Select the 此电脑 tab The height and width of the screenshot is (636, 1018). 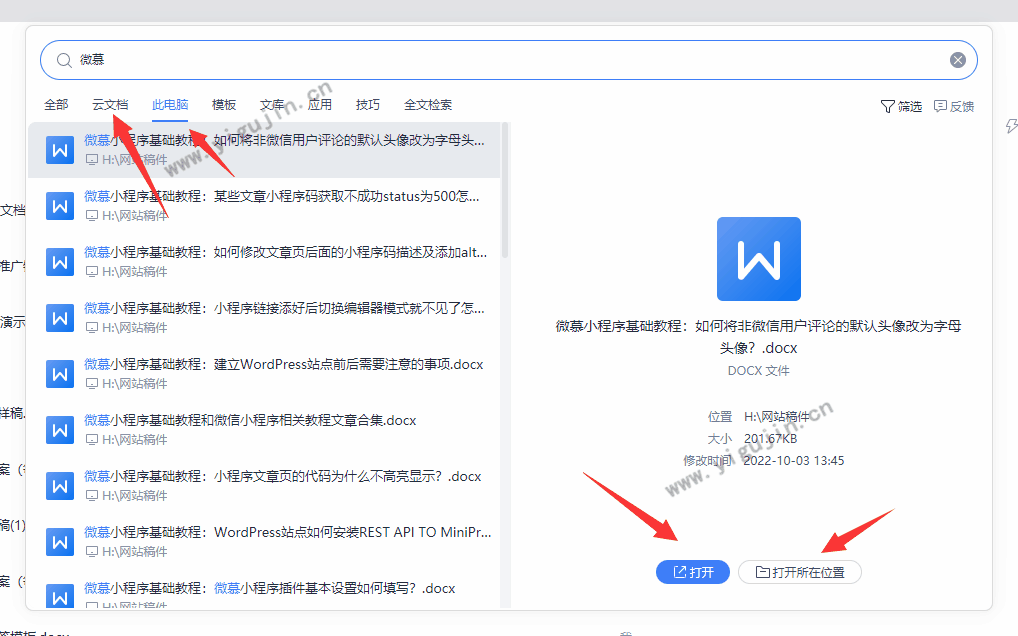pos(170,104)
